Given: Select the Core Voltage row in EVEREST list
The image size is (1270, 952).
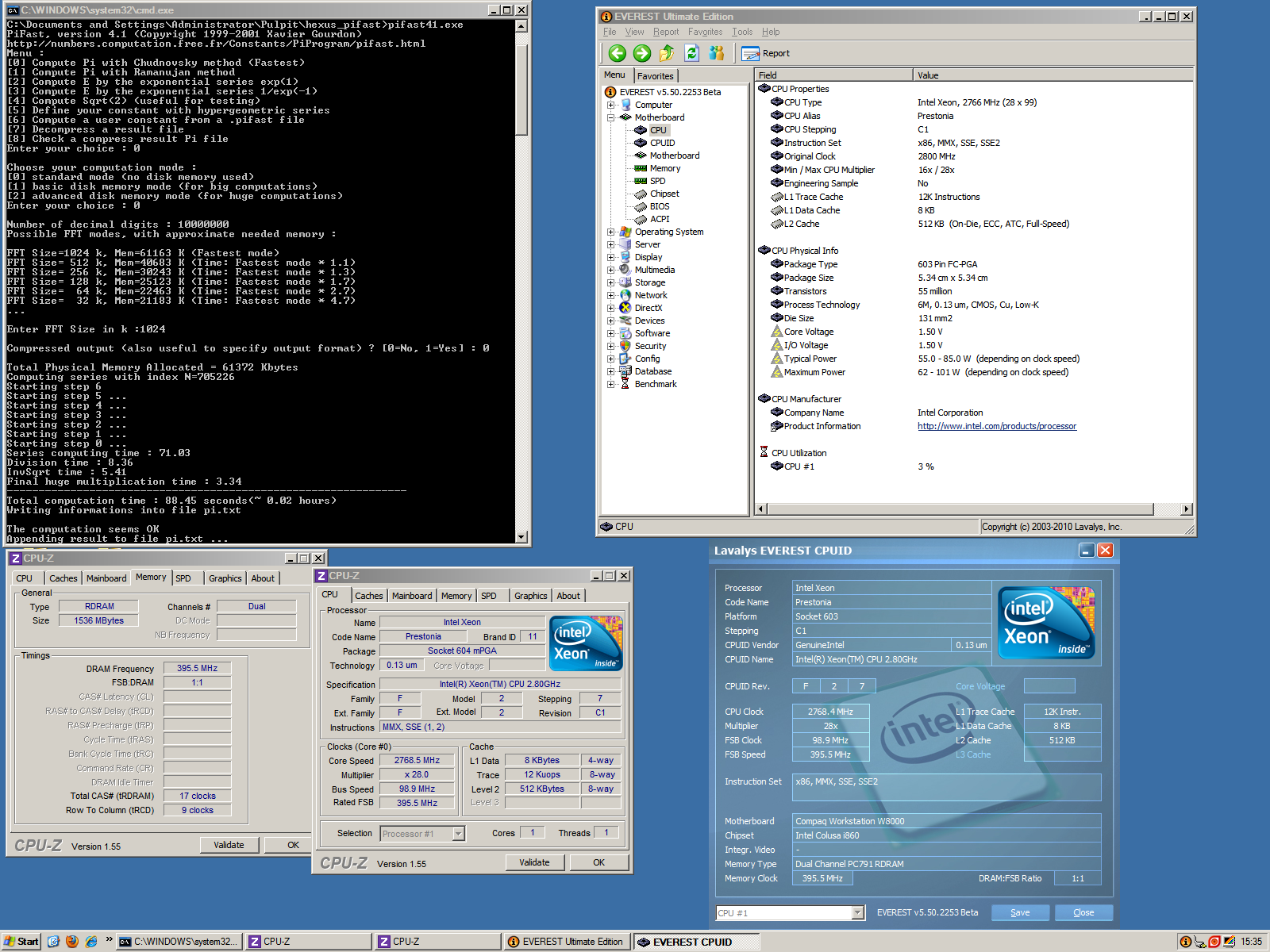Looking at the screenshot, I should tap(974, 332).
